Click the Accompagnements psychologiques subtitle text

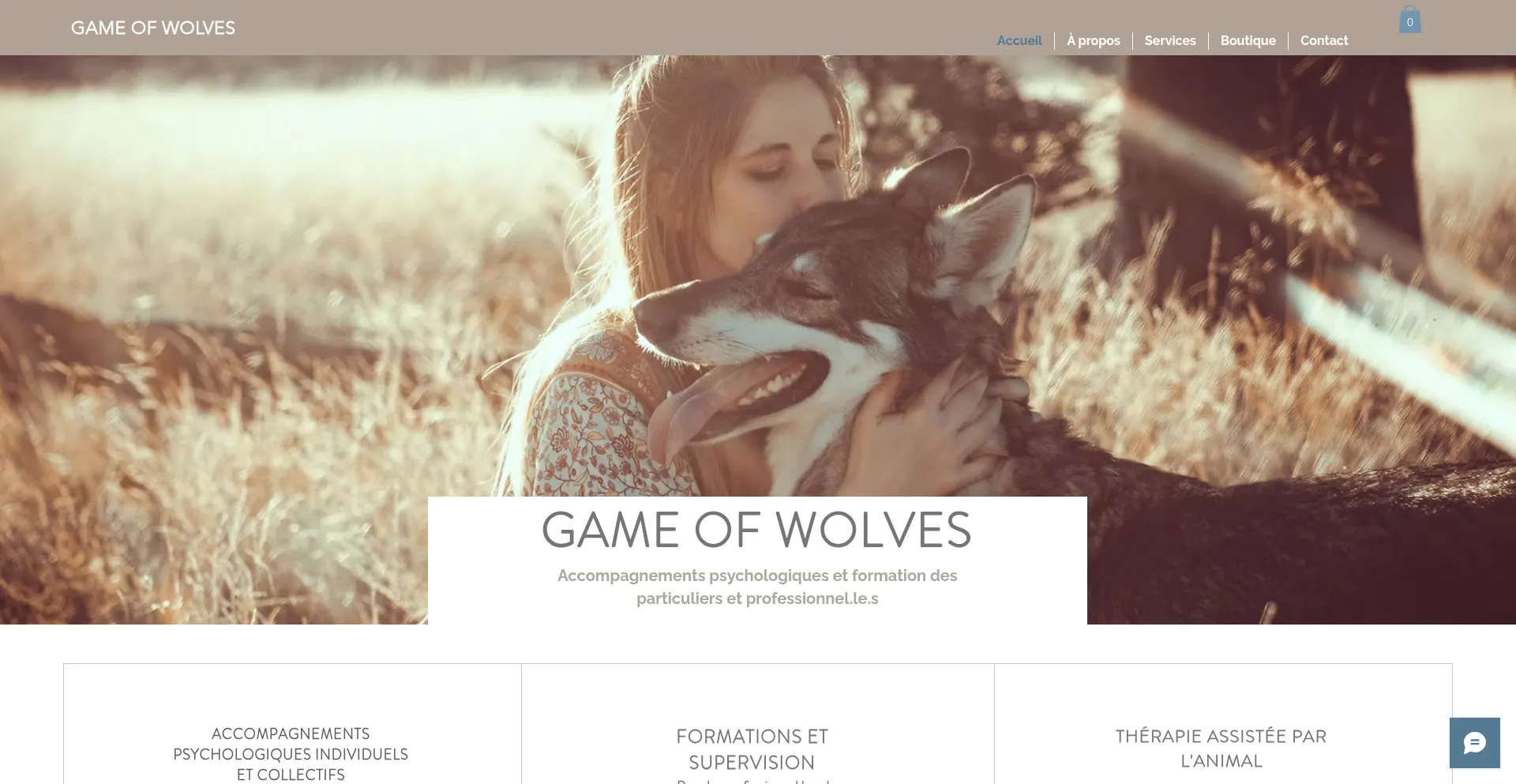click(757, 587)
